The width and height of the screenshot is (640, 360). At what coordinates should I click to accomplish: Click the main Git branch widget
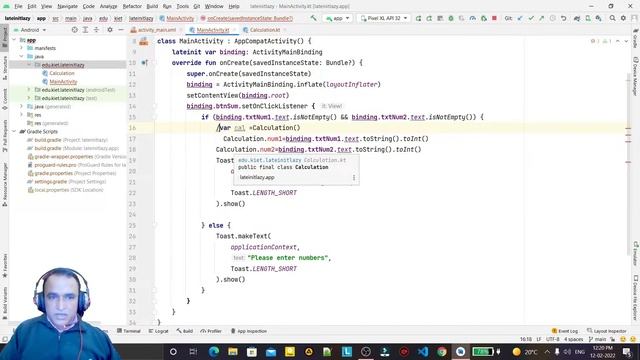click(x=598, y=339)
